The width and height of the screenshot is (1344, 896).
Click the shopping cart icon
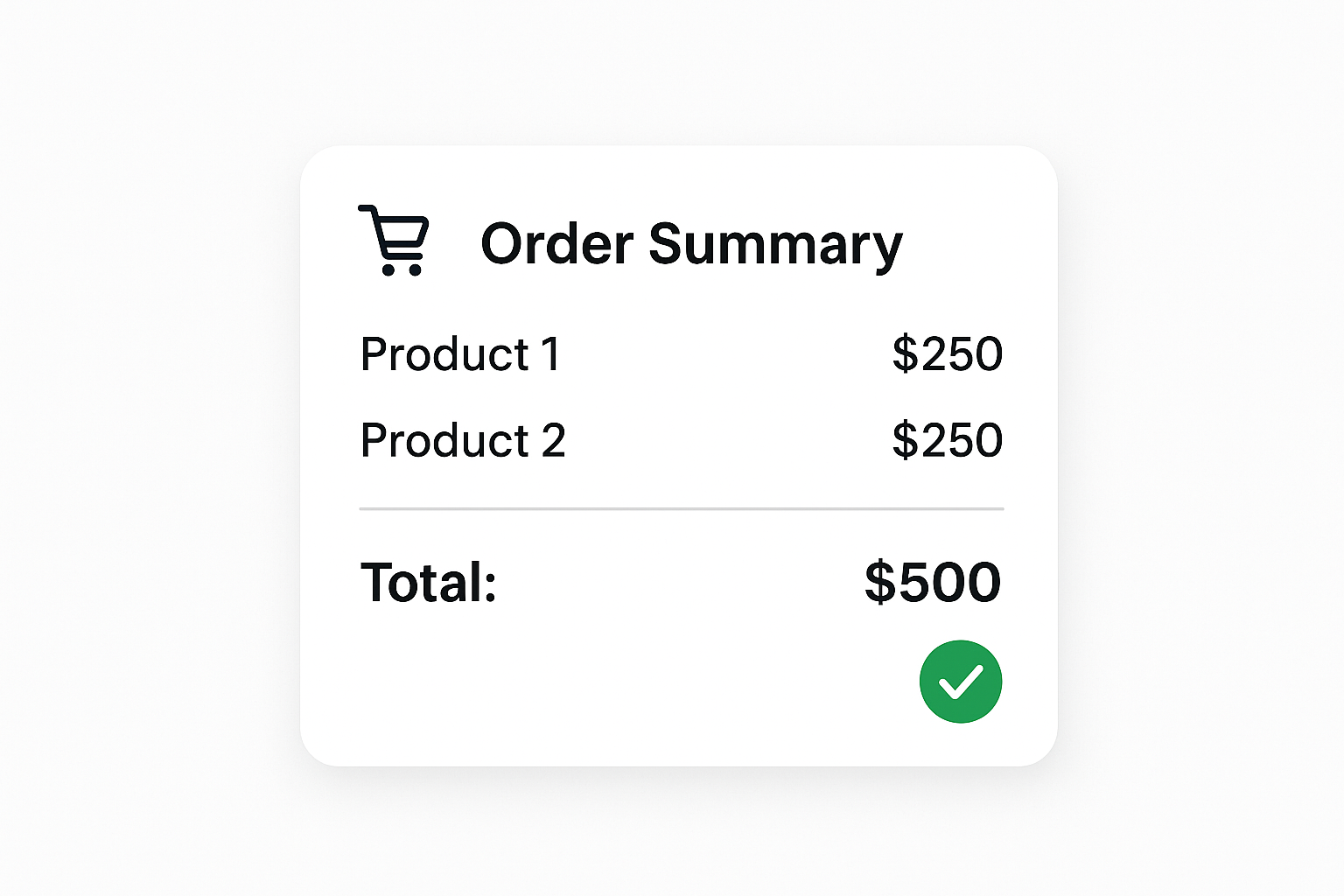tap(394, 240)
